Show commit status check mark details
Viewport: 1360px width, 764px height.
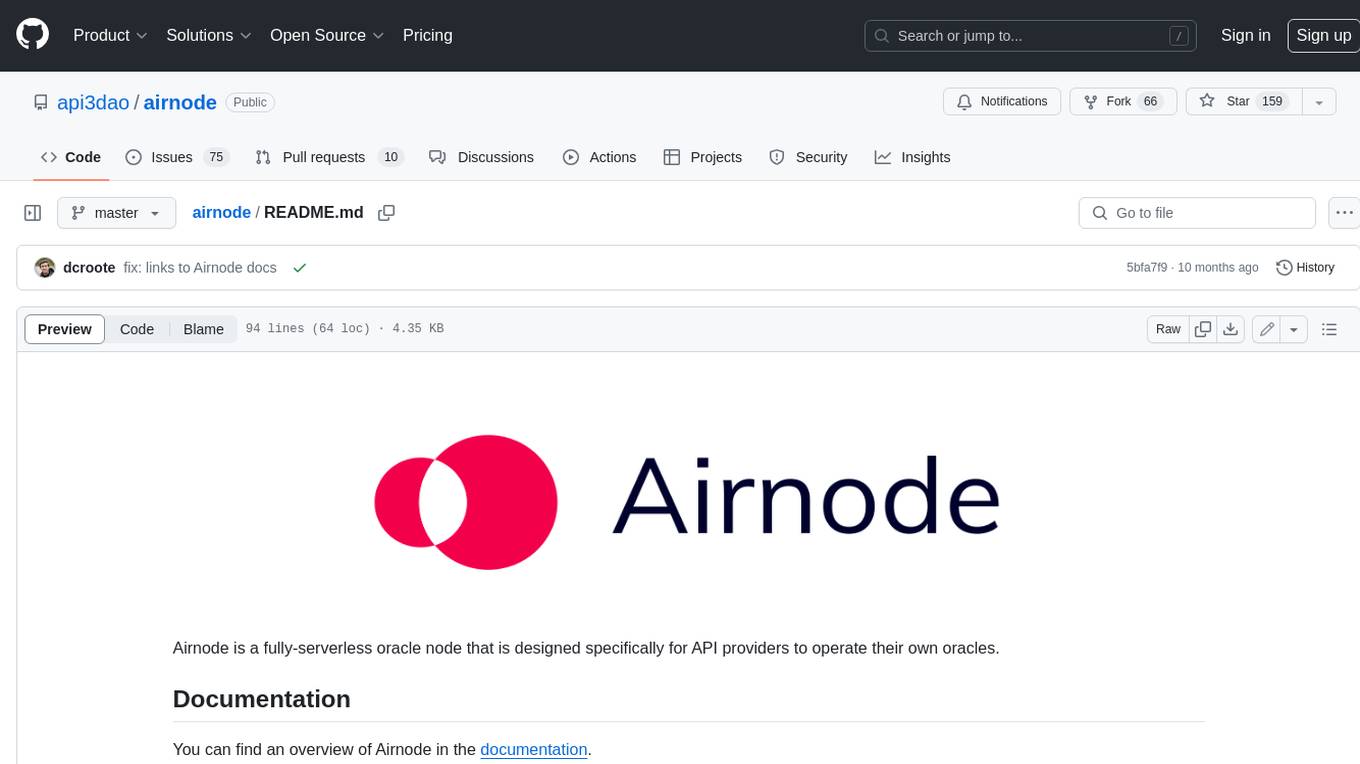pos(299,268)
